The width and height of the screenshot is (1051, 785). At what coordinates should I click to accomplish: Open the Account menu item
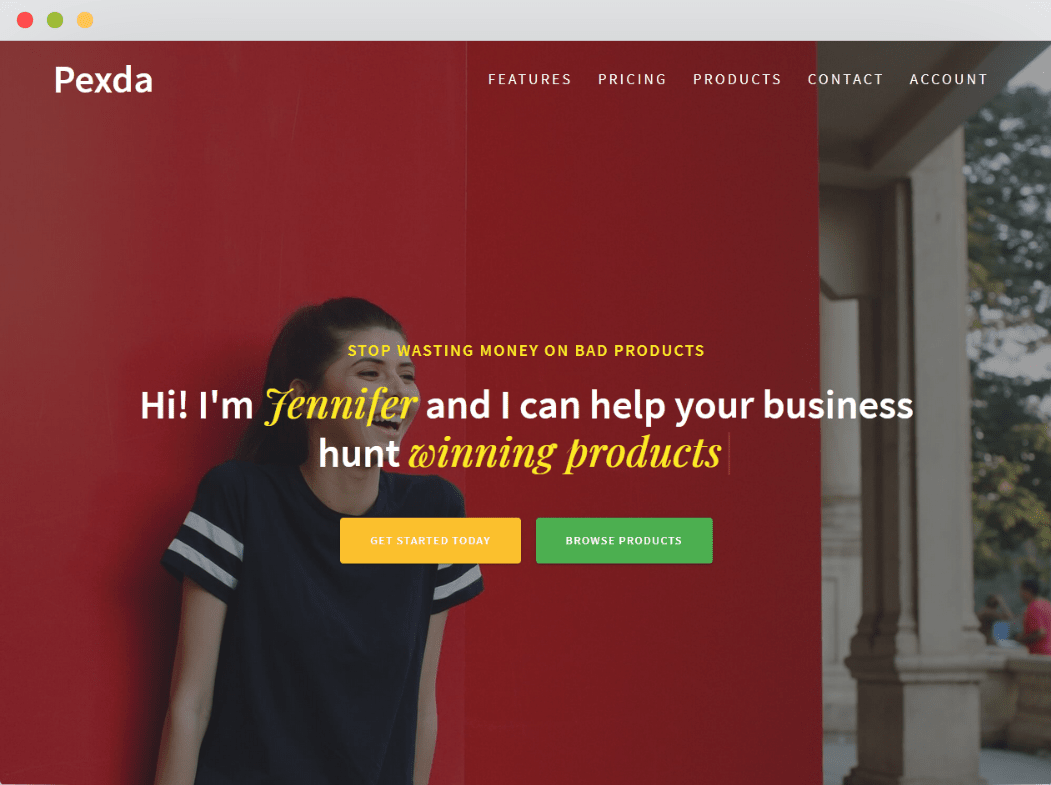pyautogui.click(x=948, y=79)
